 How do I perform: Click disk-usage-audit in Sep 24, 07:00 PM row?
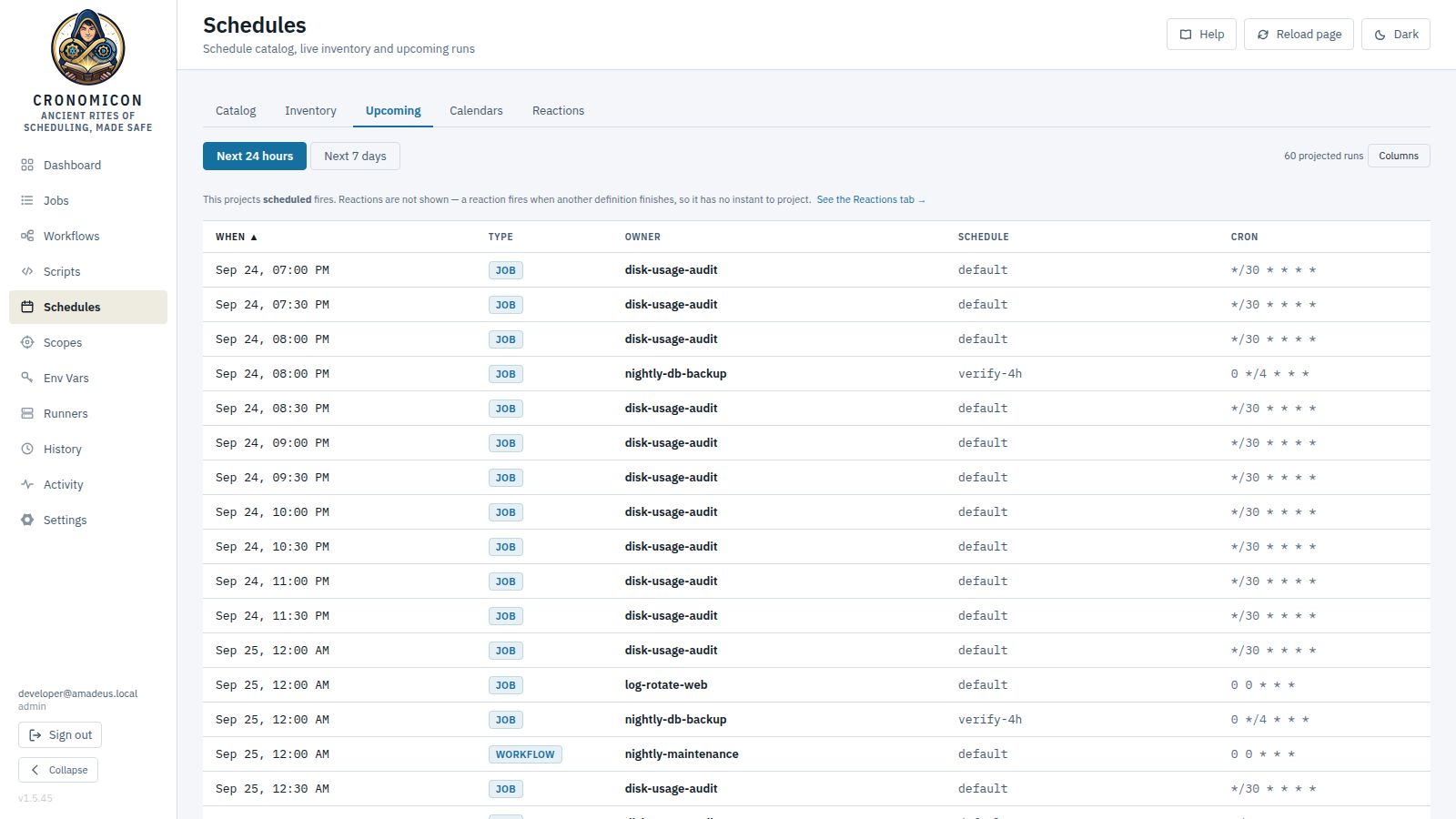tap(671, 270)
